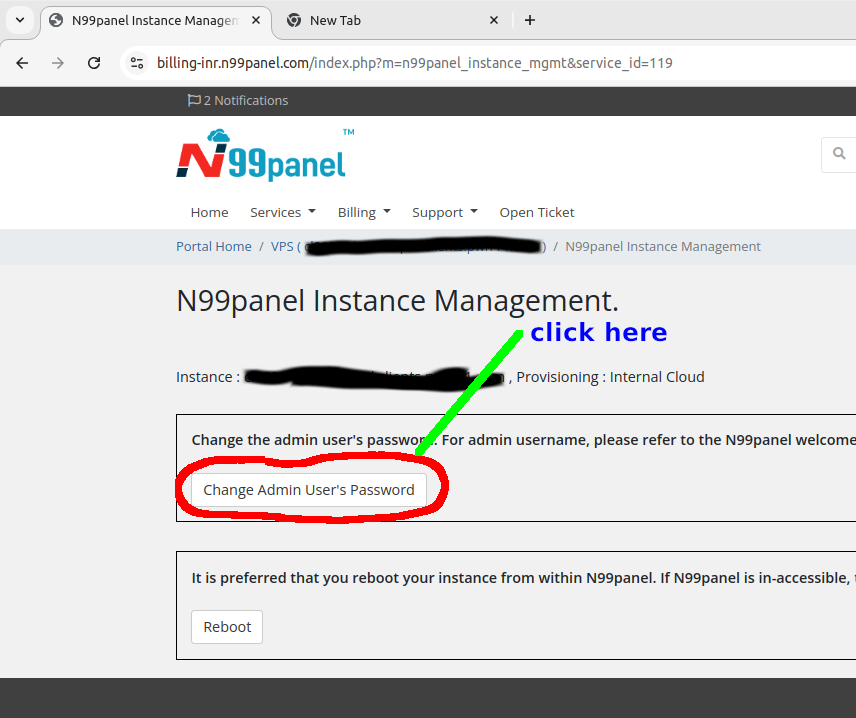Click the browser forward arrow
The width and height of the screenshot is (856, 718).
tap(58, 63)
